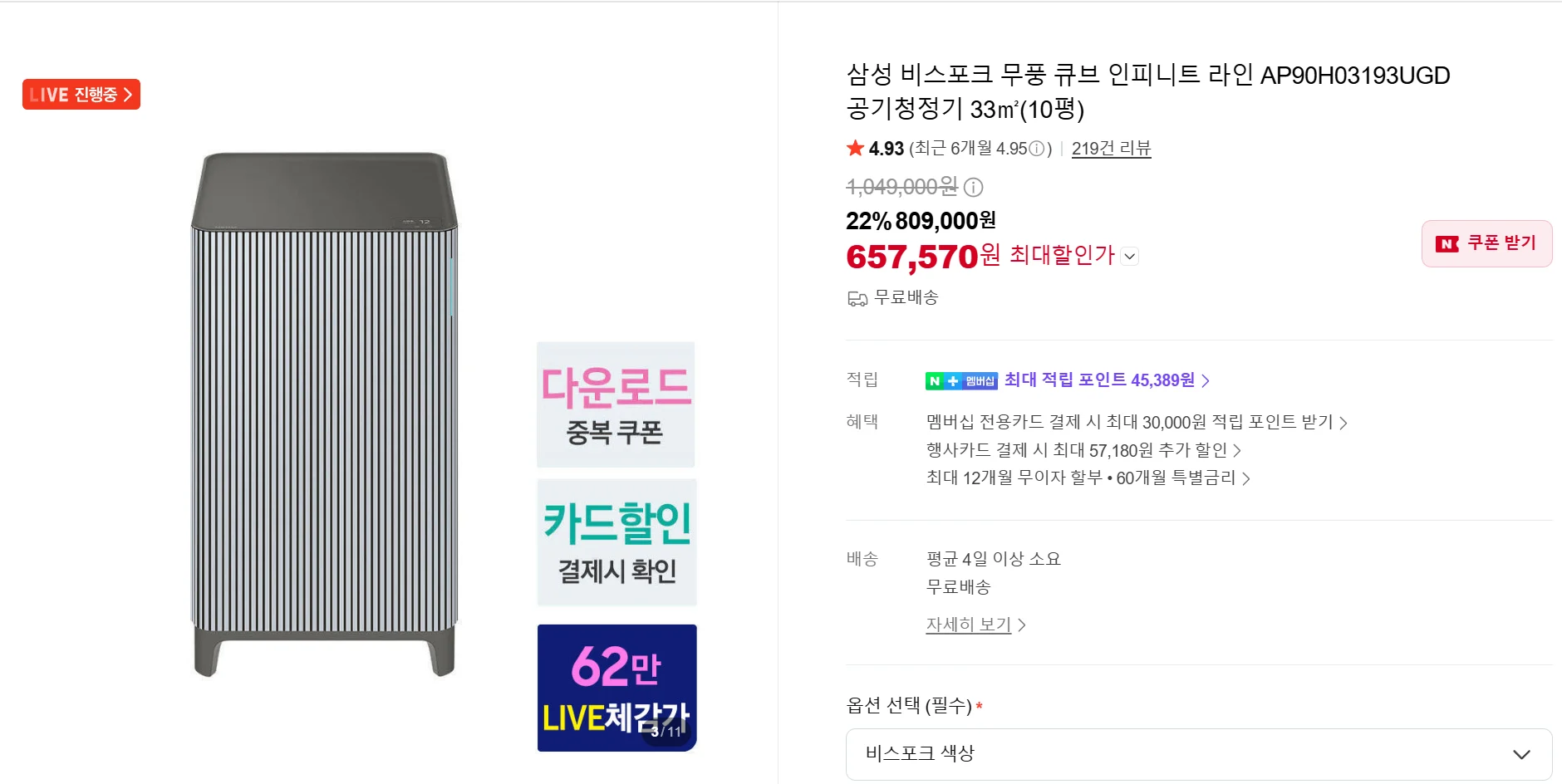Click the N+ membership badge icon
The width and height of the screenshot is (1562, 784).
(x=961, y=380)
